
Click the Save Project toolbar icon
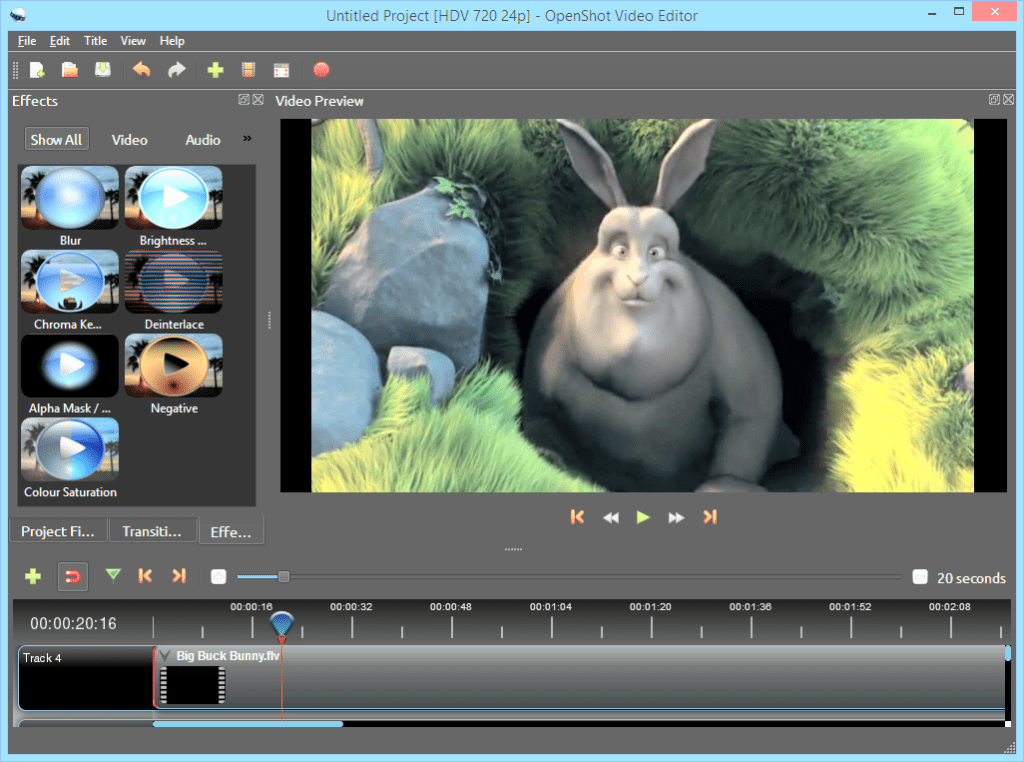[x=102, y=70]
